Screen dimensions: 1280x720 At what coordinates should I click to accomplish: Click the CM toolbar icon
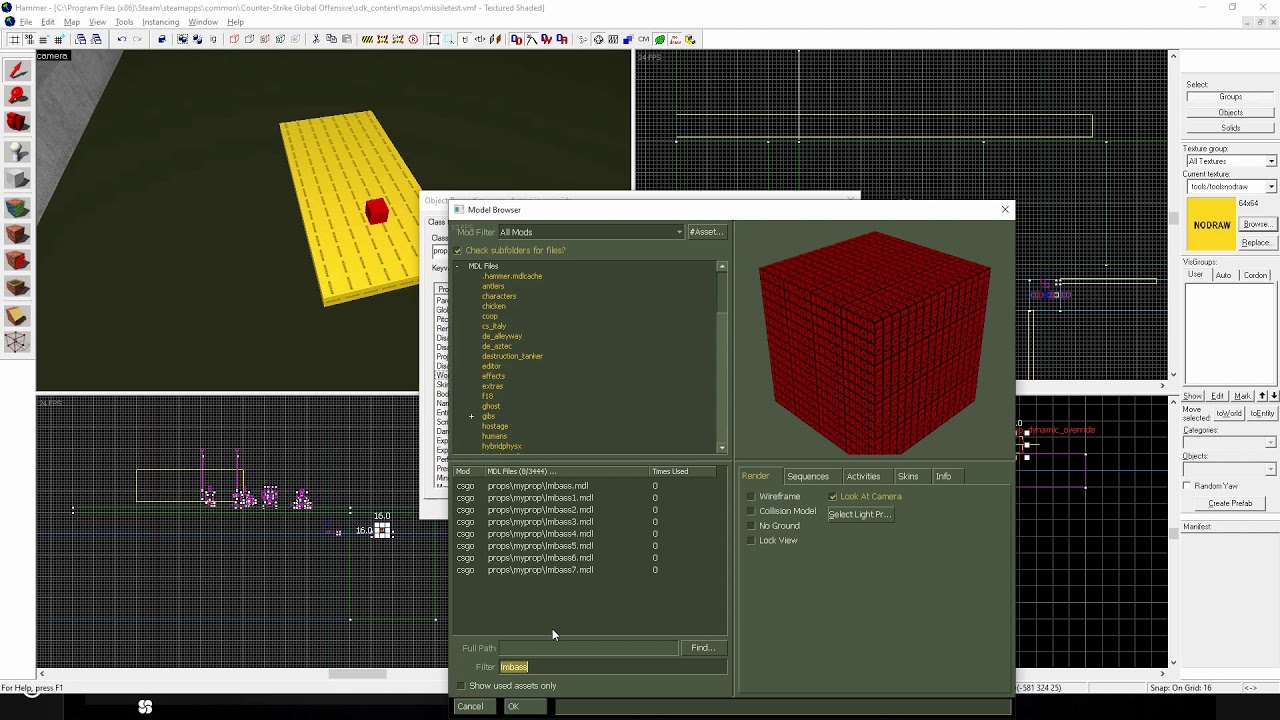coord(643,40)
